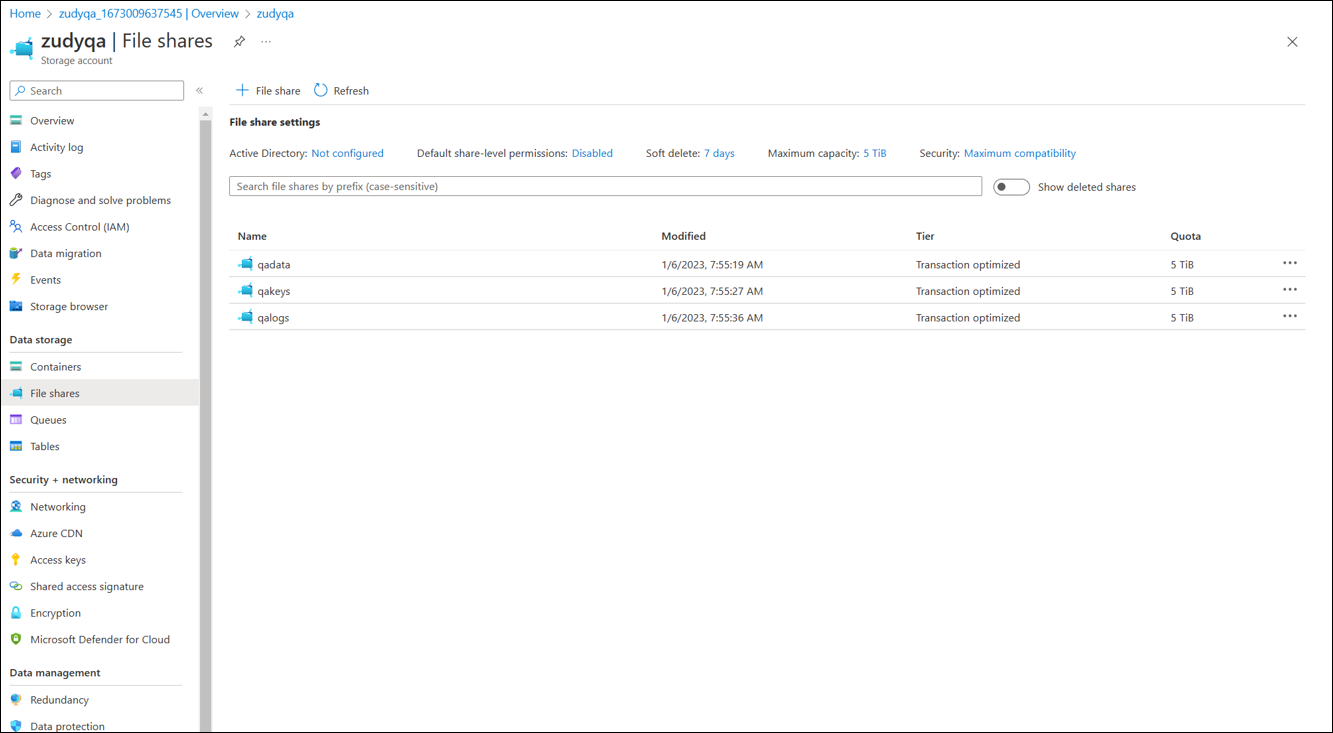
Task: Click share-level permissions Disabled link
Action: (592, 154)
